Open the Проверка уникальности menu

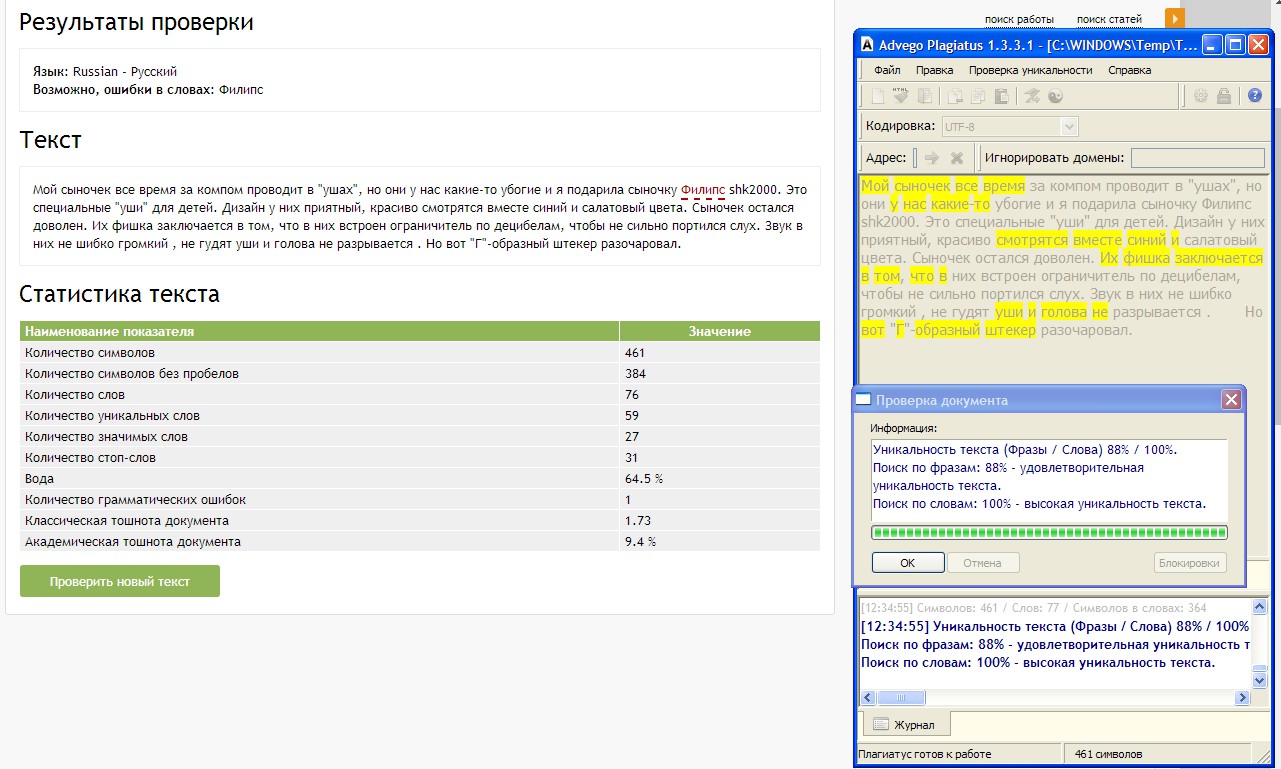pos(1030,70)
